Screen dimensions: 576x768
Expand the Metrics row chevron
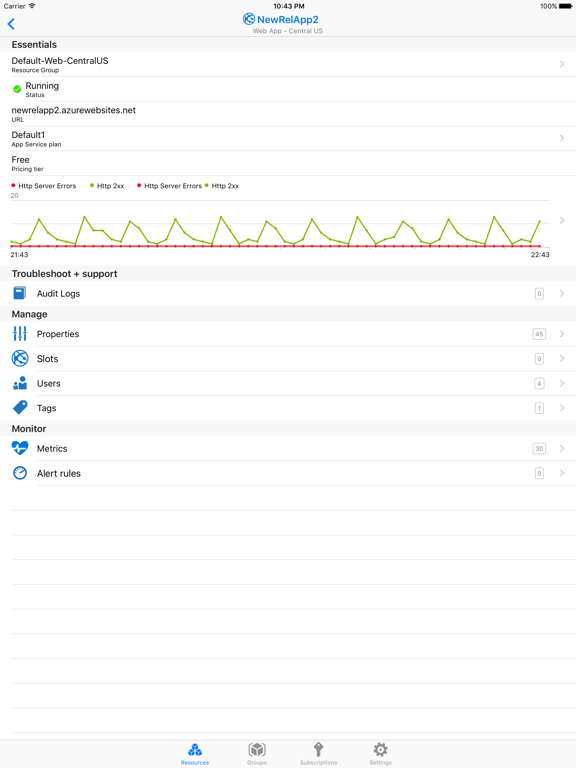(x=562, y=448)
